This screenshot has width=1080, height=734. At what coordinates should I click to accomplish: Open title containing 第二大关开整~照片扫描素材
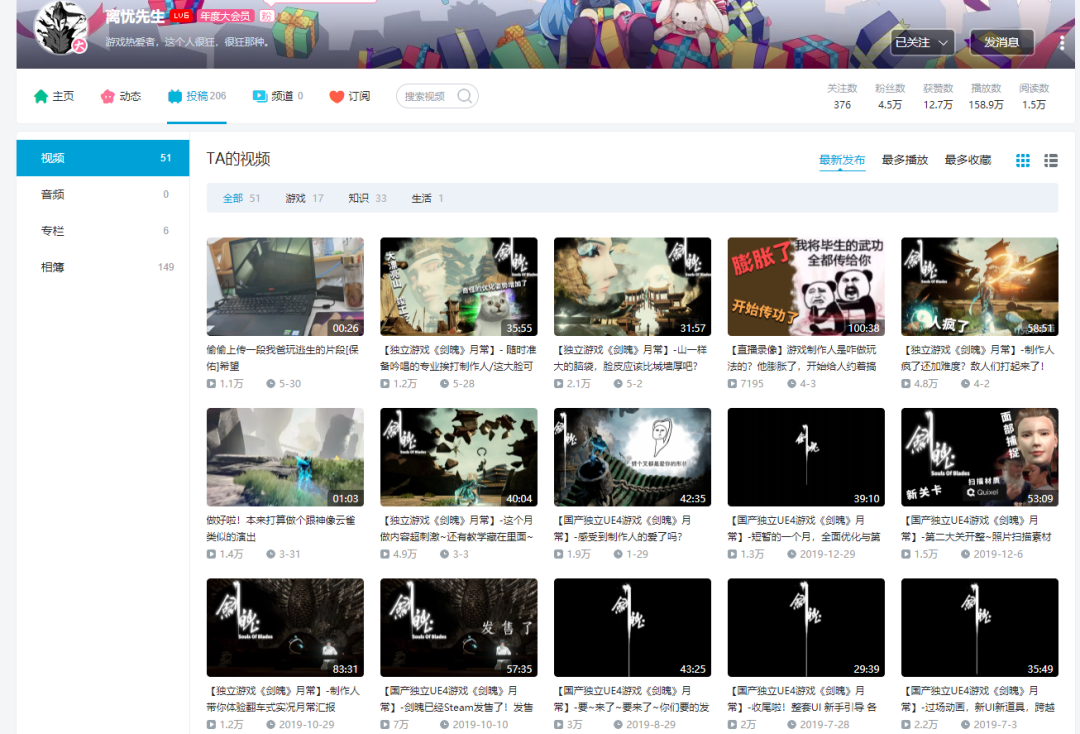(x=977, y=529)
